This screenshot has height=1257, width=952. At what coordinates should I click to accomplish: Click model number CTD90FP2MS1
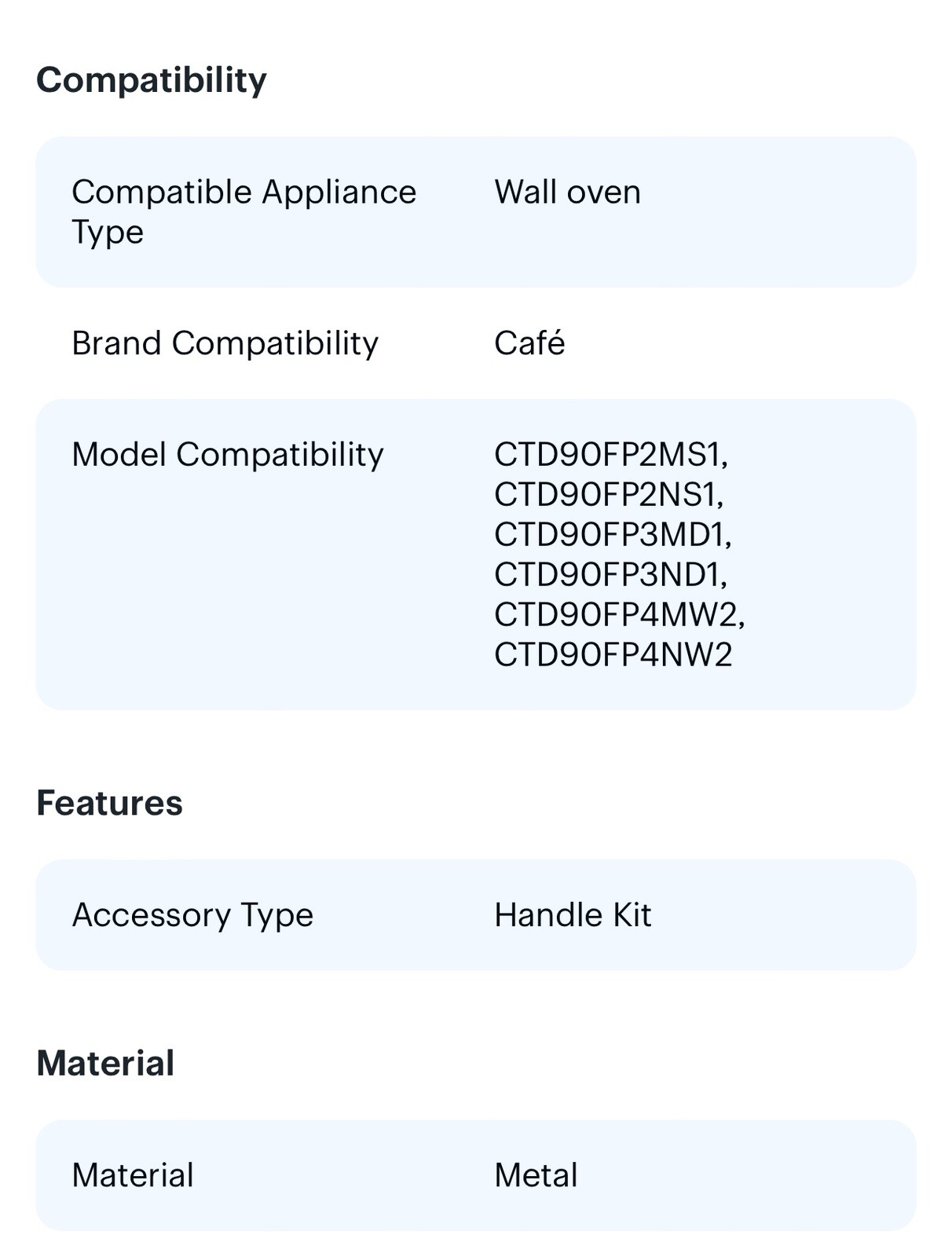(x=611, y=455)
